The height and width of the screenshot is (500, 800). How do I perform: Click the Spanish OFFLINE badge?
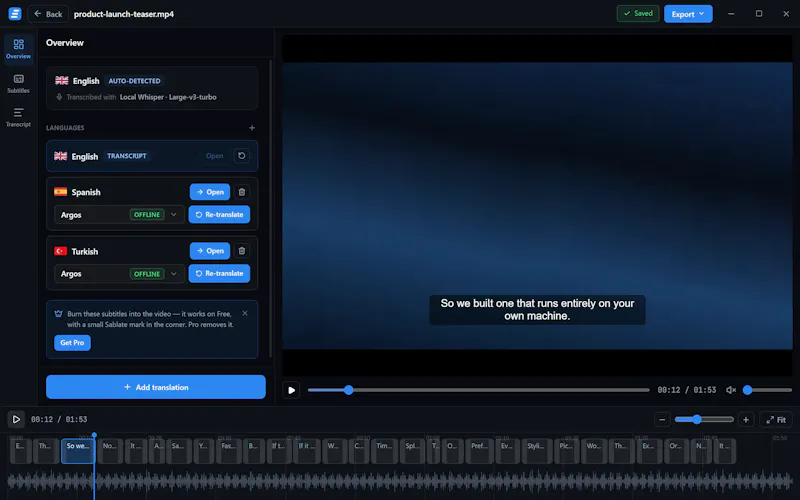(147, 215)
